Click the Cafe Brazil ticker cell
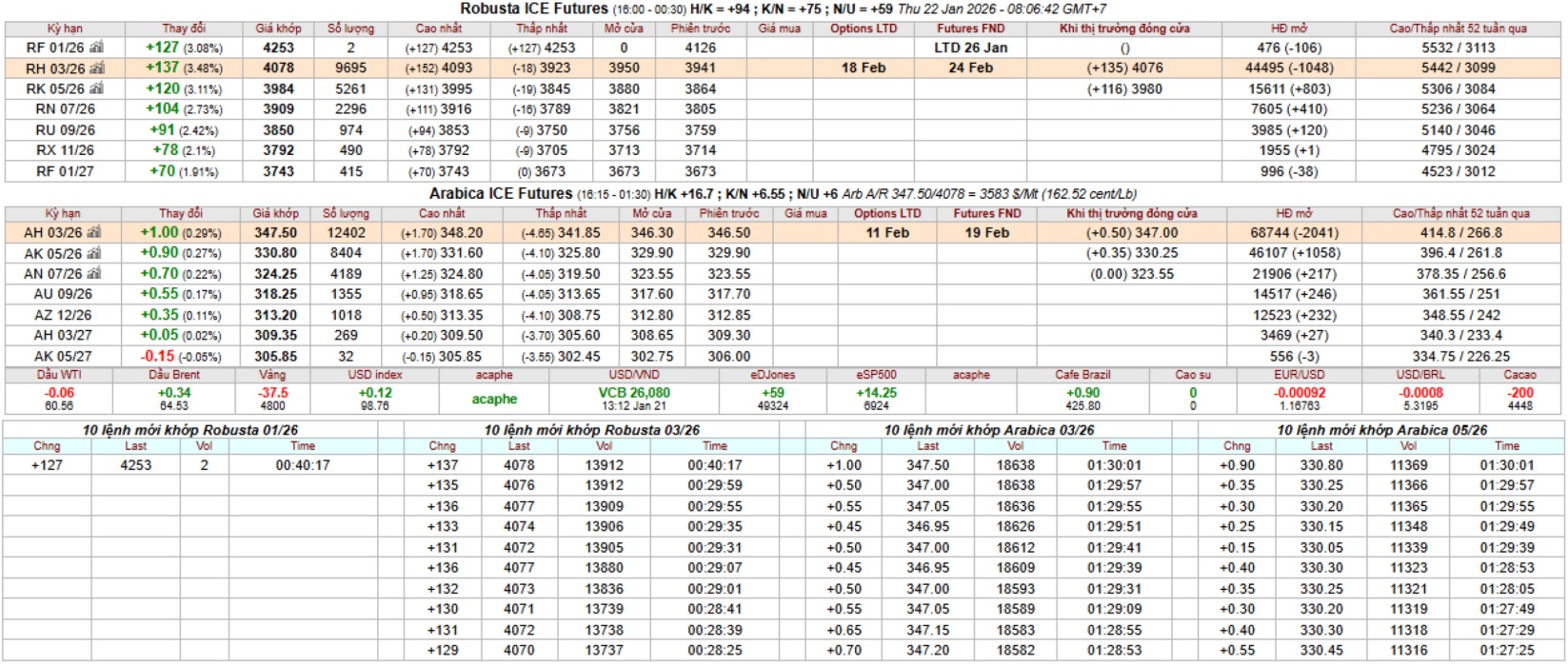 (1082, 391)
